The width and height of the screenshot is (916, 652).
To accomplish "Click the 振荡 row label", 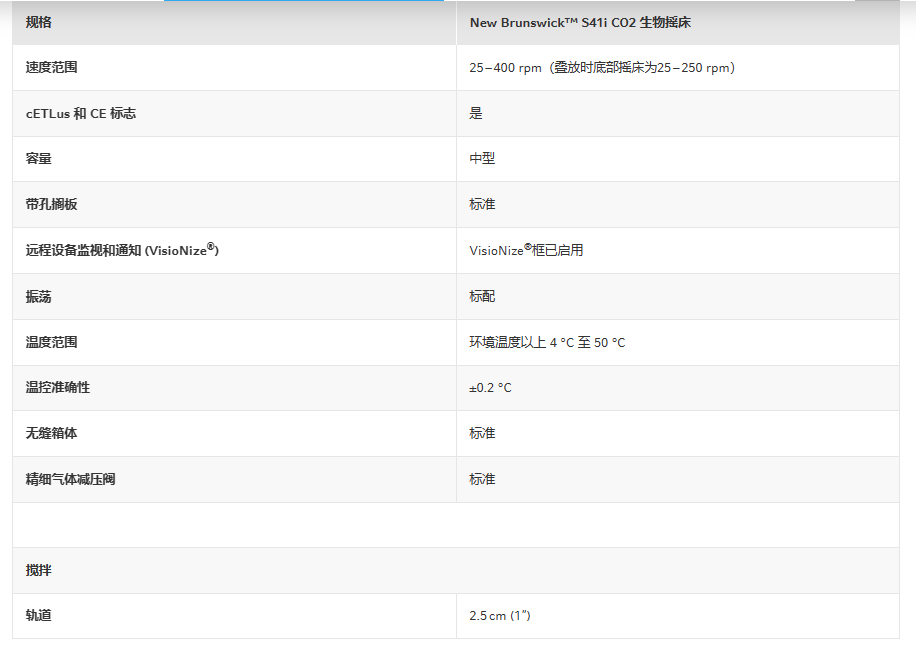I will pos(39,296).
